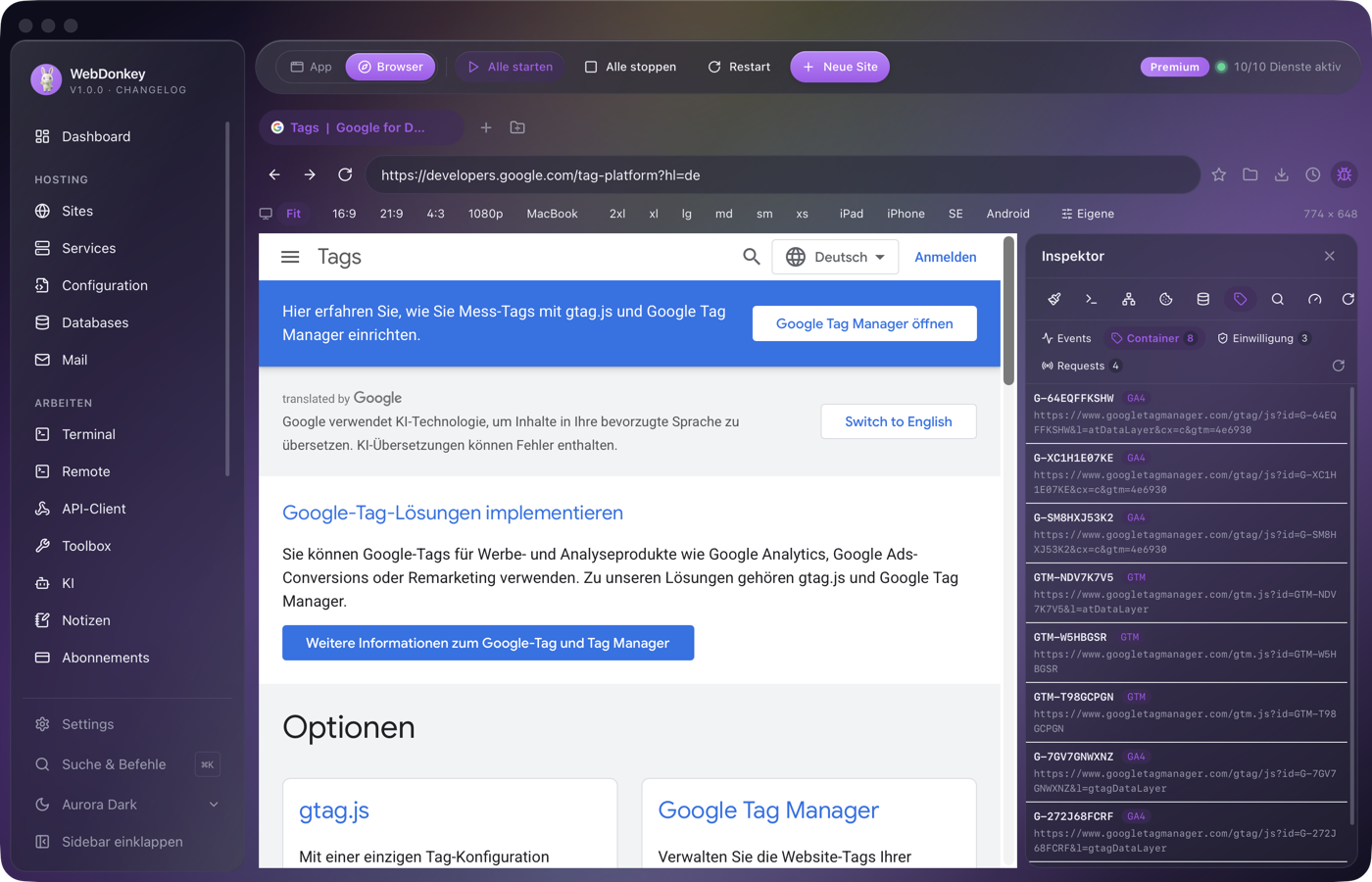Open the search icon in Inspektor toolbar
The height and width of the screenshot is (882, 1372).
click(1278, 299)
